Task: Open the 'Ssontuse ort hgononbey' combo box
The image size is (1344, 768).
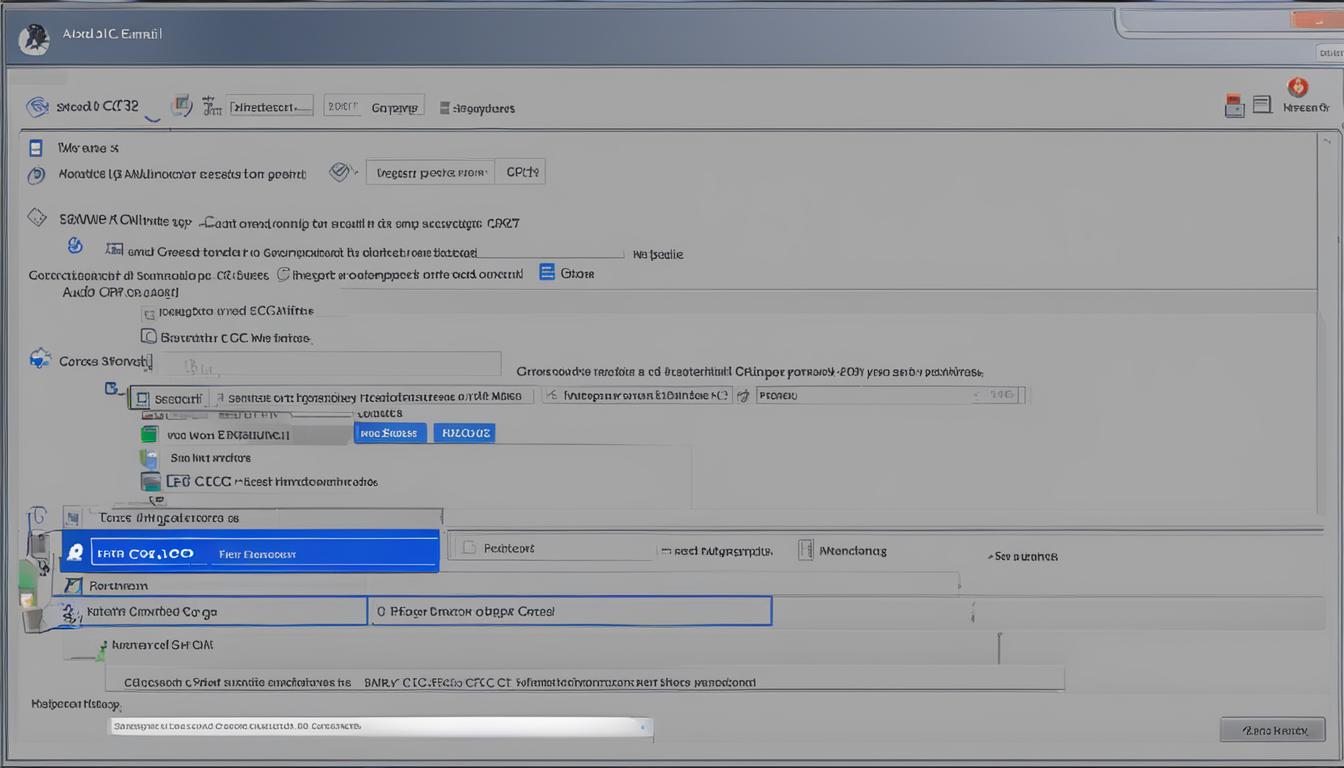Action: pyautogui.click(x=374, y=396)
